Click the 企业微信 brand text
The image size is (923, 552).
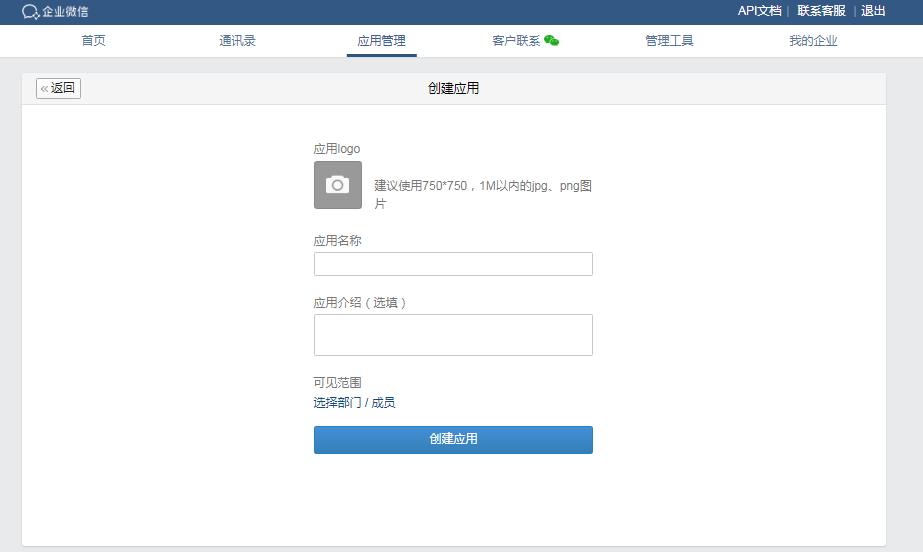pyautogui.click(x=65, y=12)
